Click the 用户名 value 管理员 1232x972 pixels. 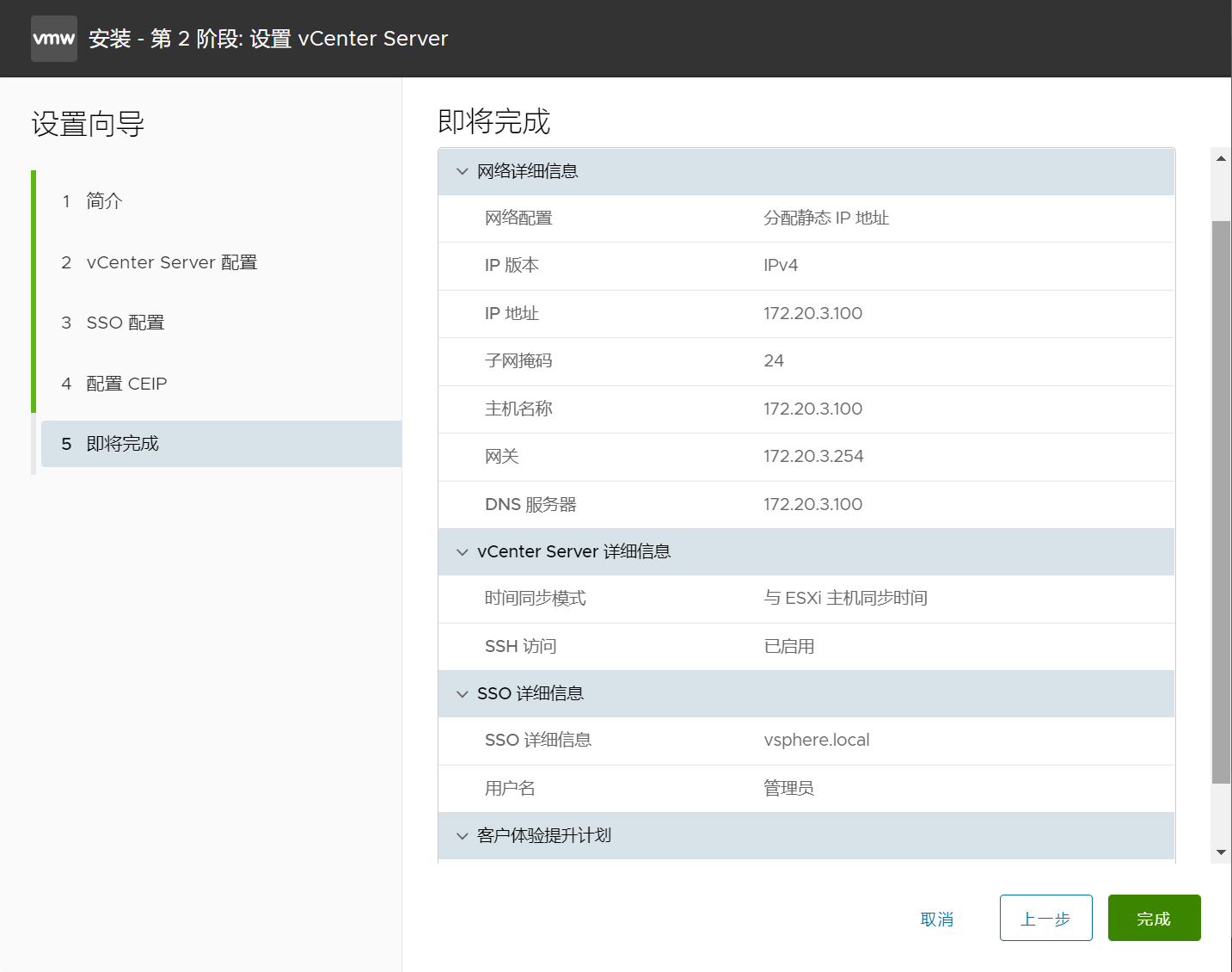click(789, 788)
